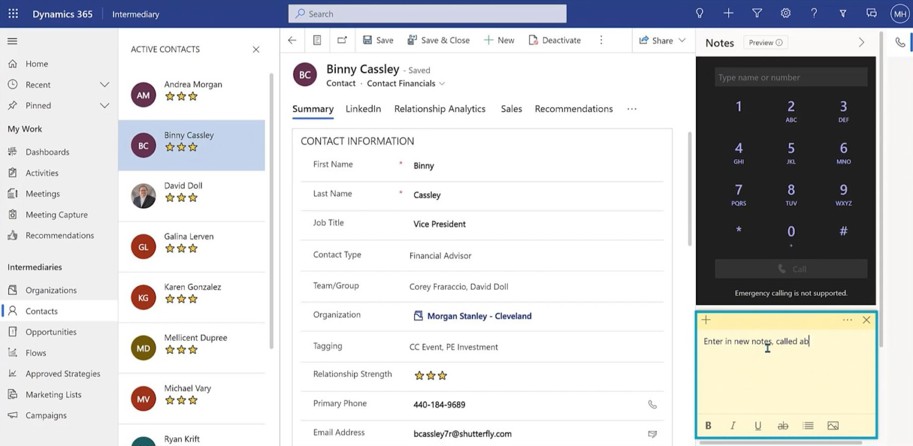Open advanced find funnel icon
Screen dimensions: 913x446
pyautogui.click(x=757, y=13)
